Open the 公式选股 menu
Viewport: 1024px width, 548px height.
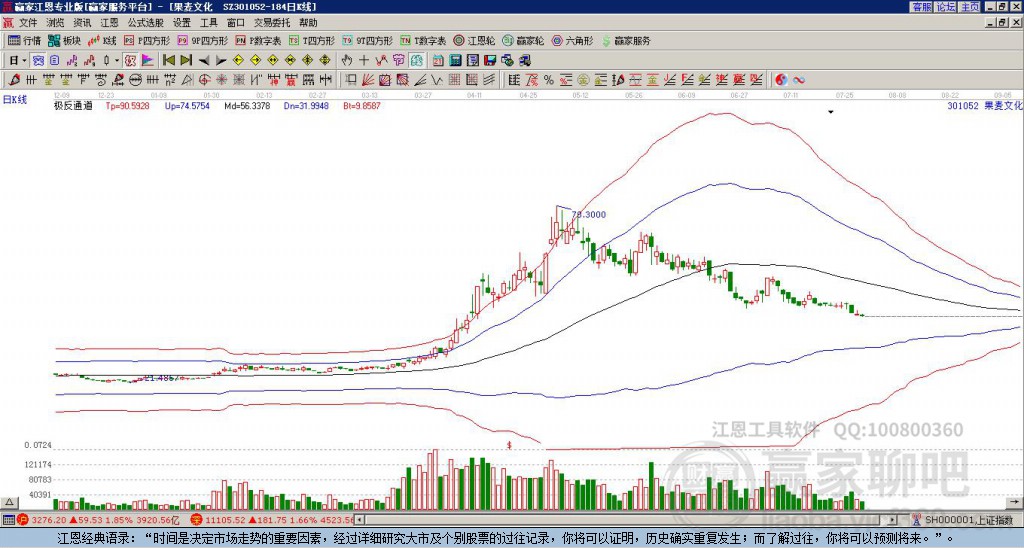146,23
